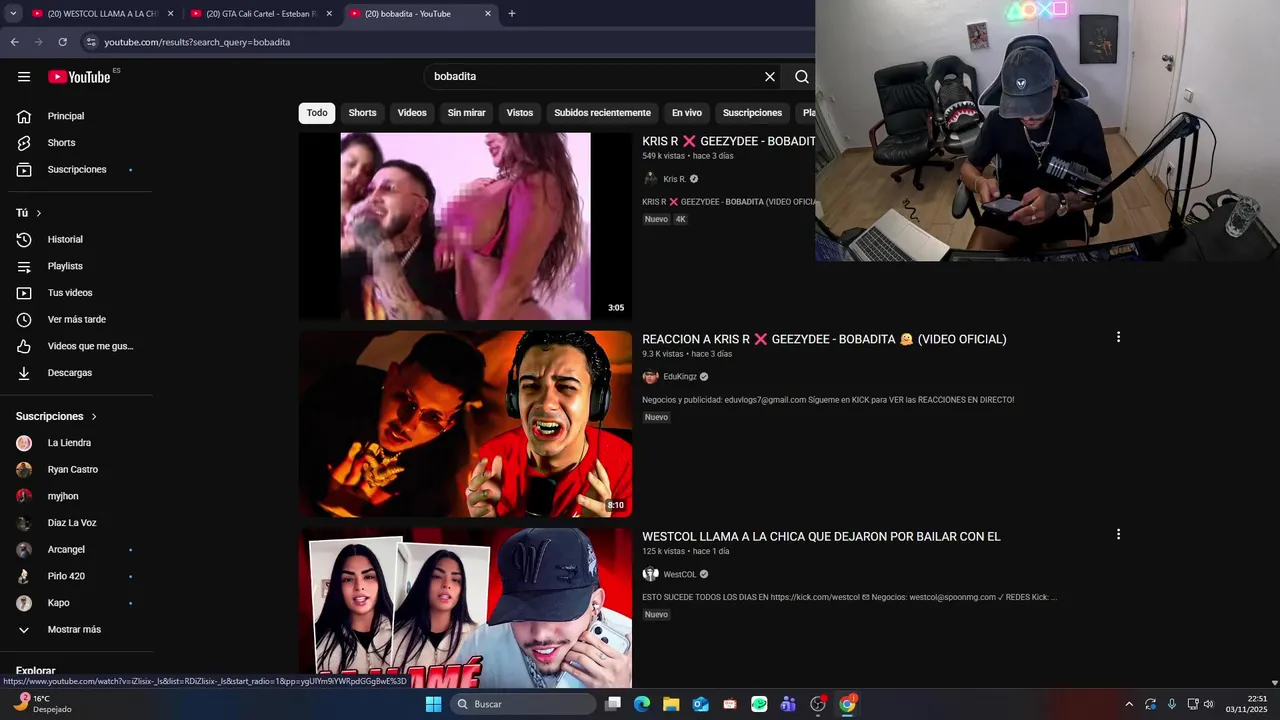Select the En vivo filter chip

pos(687,113)
